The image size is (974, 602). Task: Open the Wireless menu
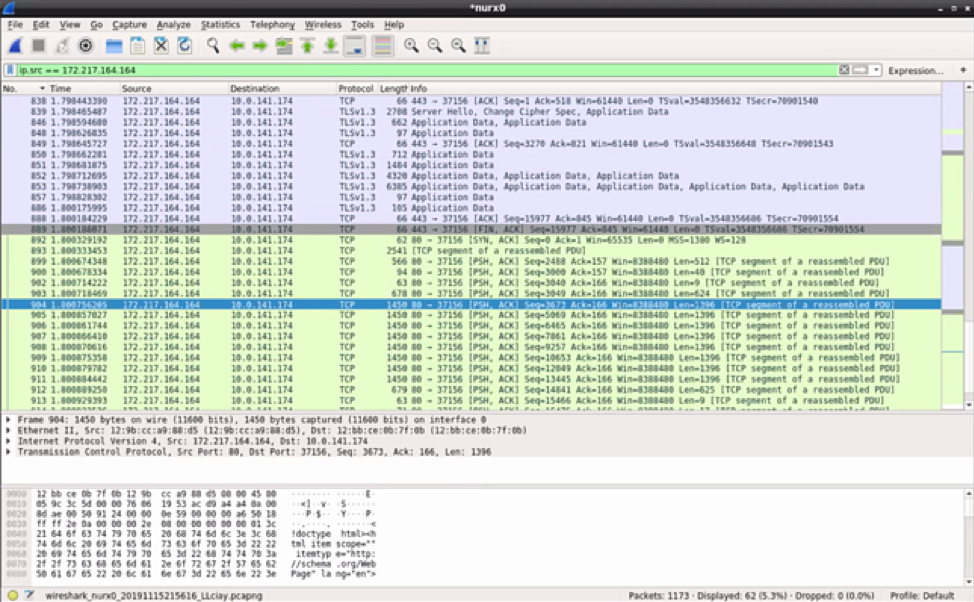pyautogui.click(x=322, y=25)
